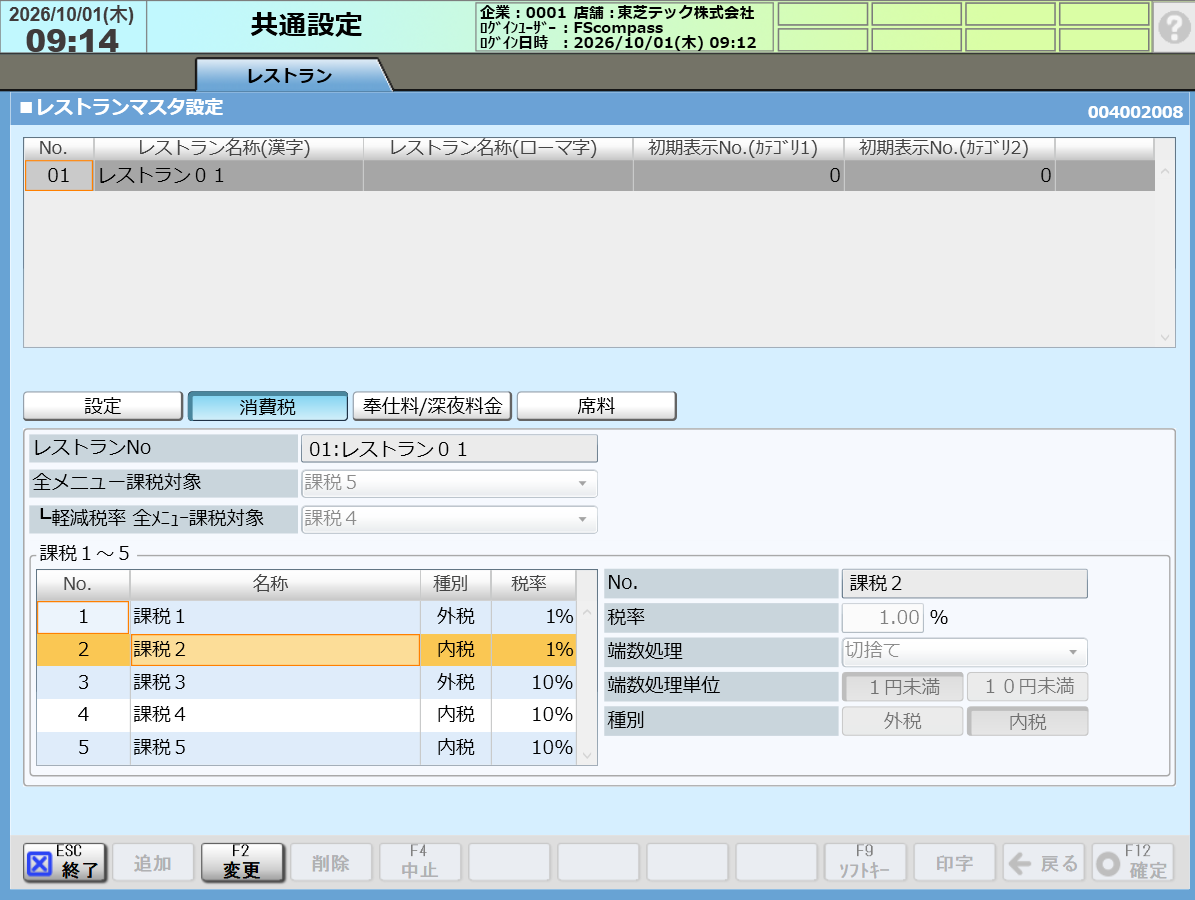Click the 外税 type cell of 課税1
This screenshot has width=1195, height=900.
tap(456, 617)
